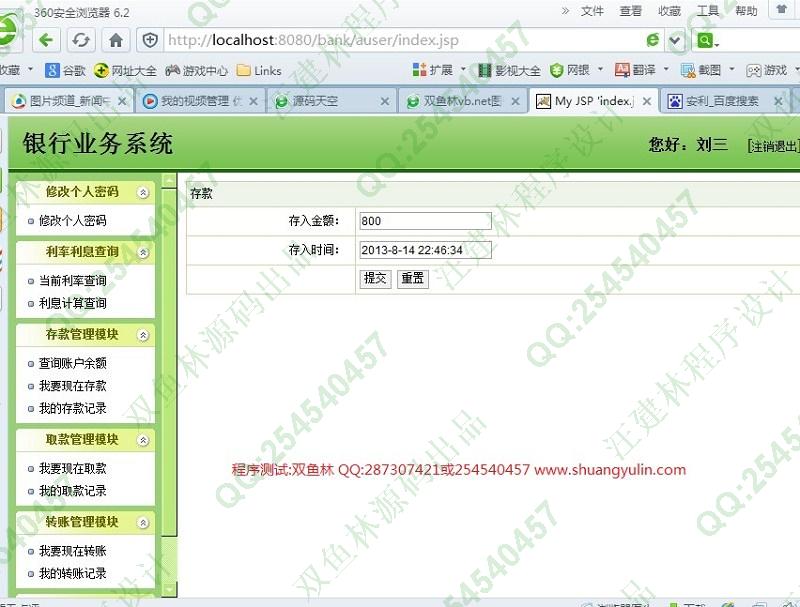The height and width of the screenshot is (607, 800).
Task: Click the 网银 toolbar item
Action: (570, 70)
